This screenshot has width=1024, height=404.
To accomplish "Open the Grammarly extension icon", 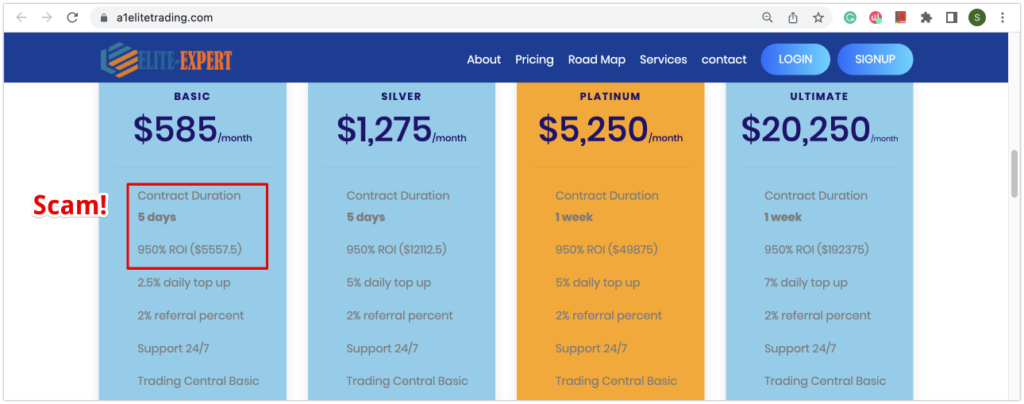I will 850,18.
